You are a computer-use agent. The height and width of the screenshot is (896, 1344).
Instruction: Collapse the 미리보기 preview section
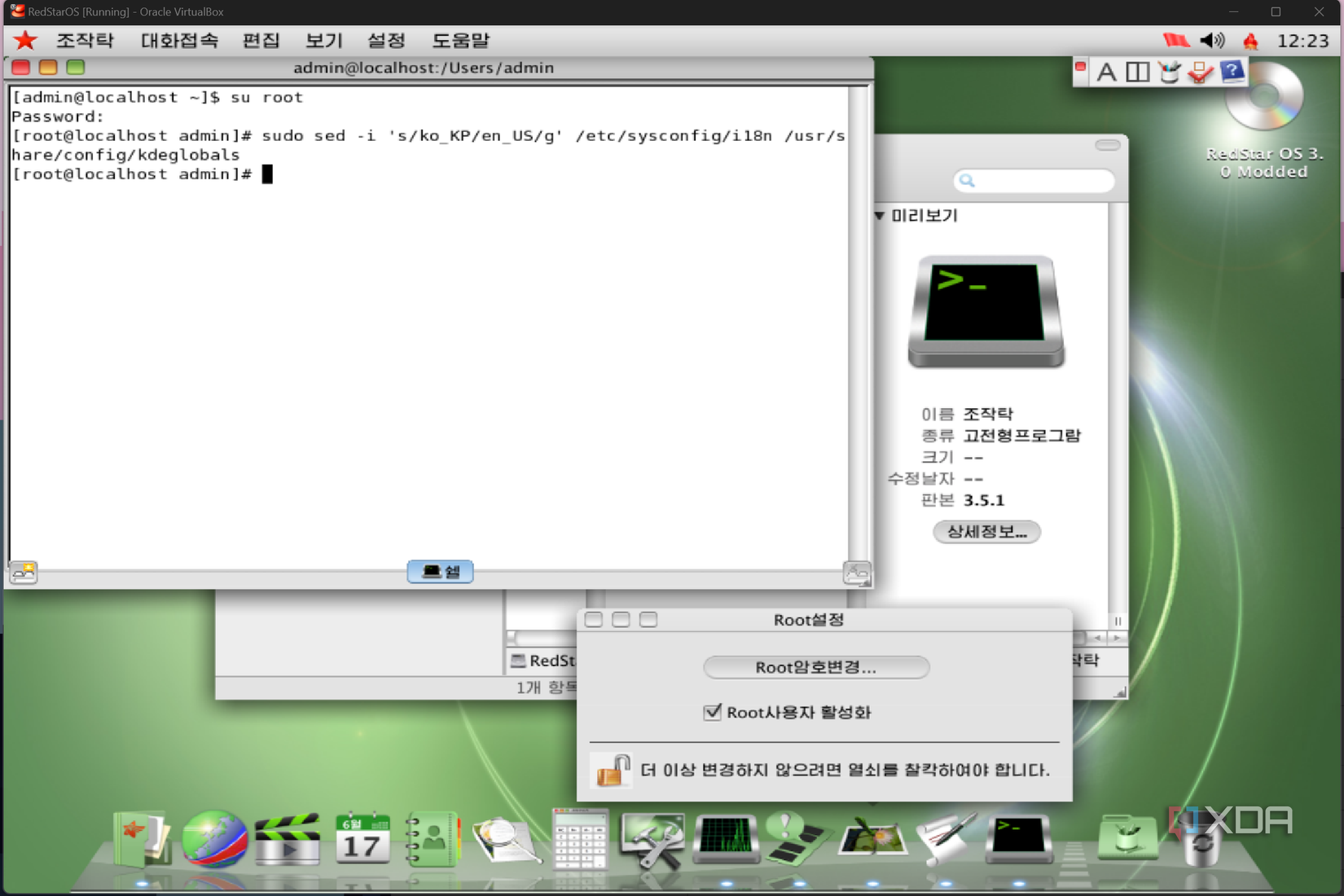click(878, 216)
